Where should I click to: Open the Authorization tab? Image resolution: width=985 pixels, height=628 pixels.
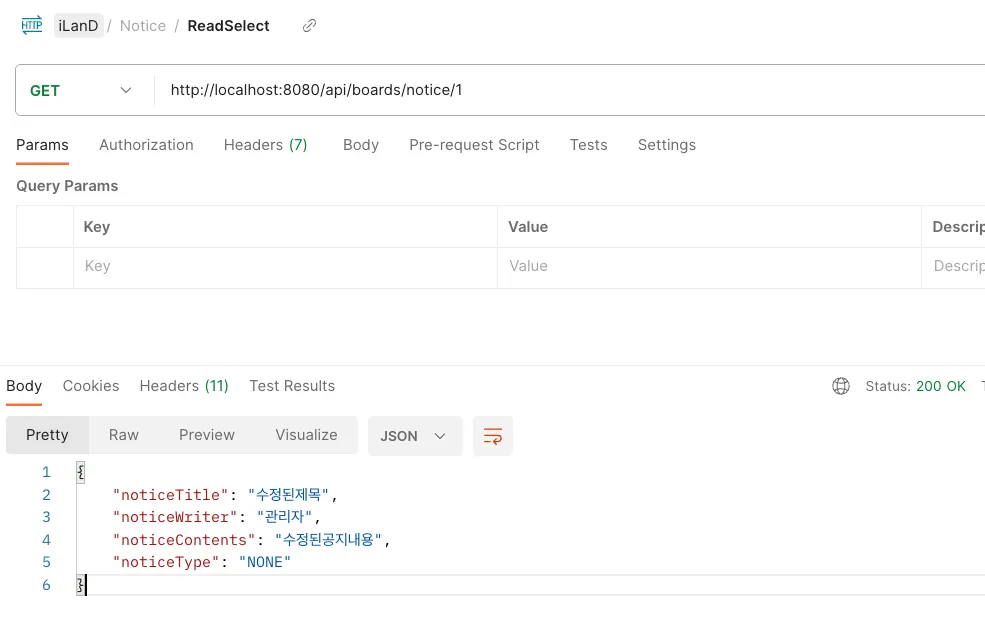tap(146, 145)
